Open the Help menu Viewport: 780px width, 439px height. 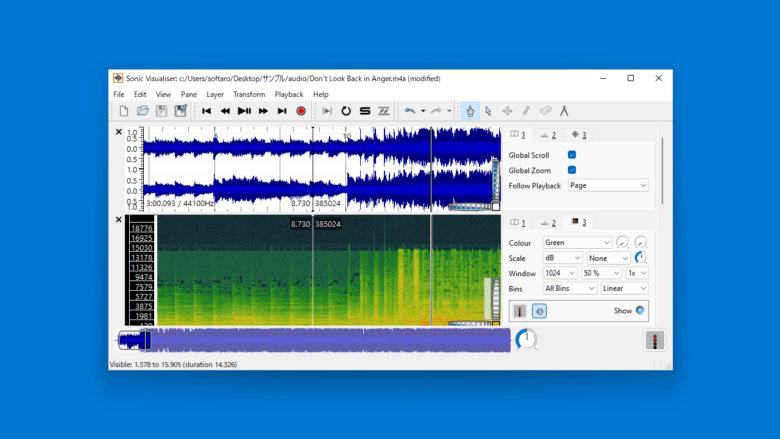tap(321, 94)
